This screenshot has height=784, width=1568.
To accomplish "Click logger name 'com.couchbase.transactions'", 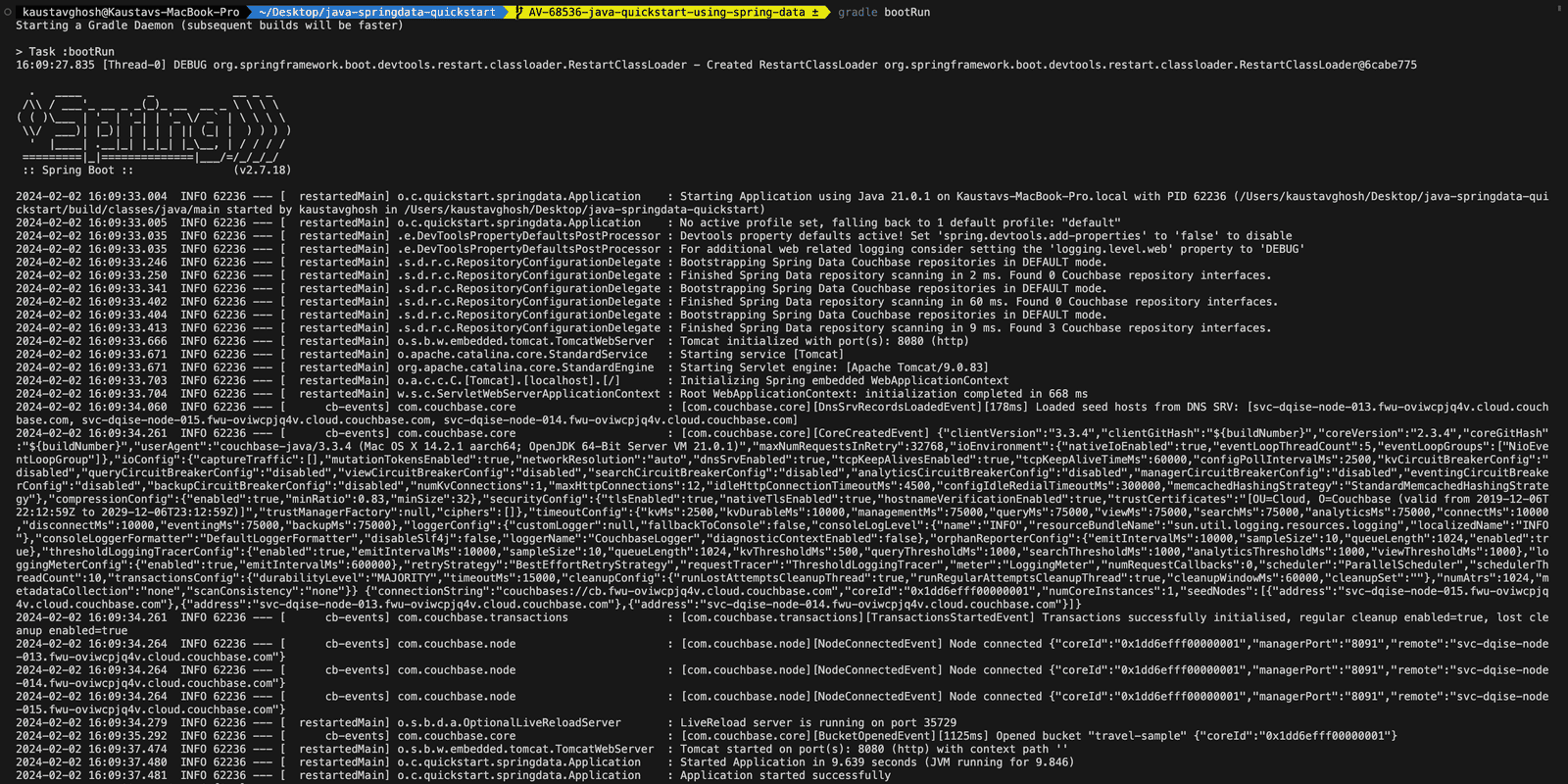I will 482,617.
